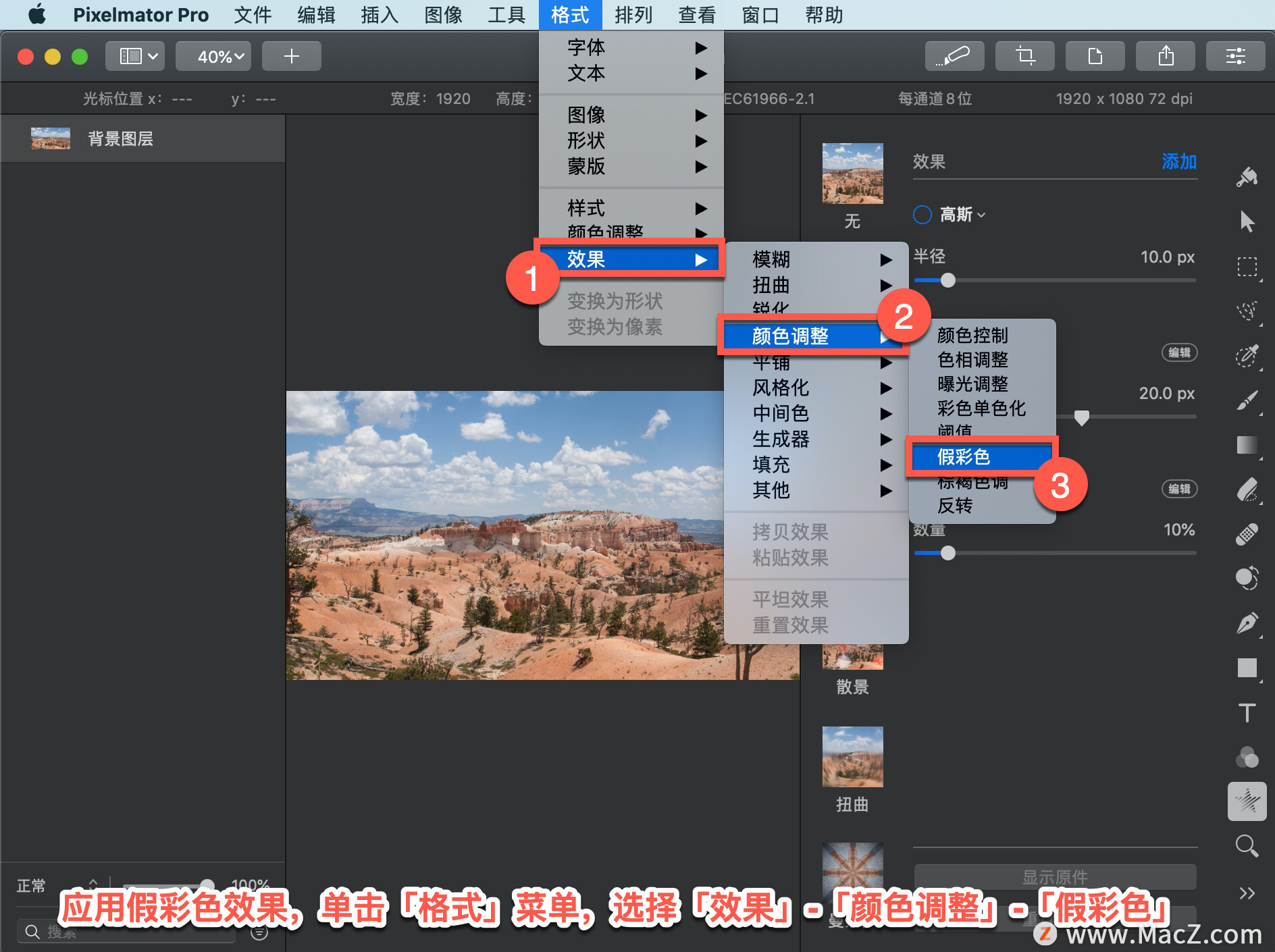The width and height of the screenshot is (1275, 952).
Task: Select the zoom magnifier tool
Action: tap(1247, 846)
